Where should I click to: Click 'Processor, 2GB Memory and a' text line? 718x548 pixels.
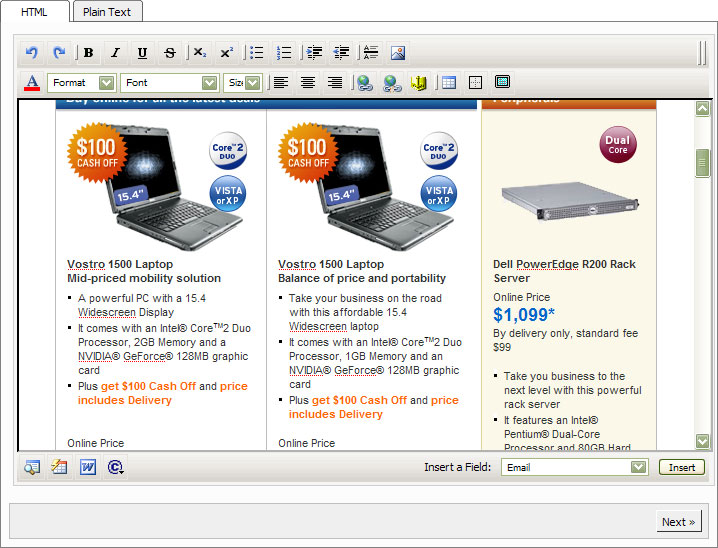coord(152,342)
